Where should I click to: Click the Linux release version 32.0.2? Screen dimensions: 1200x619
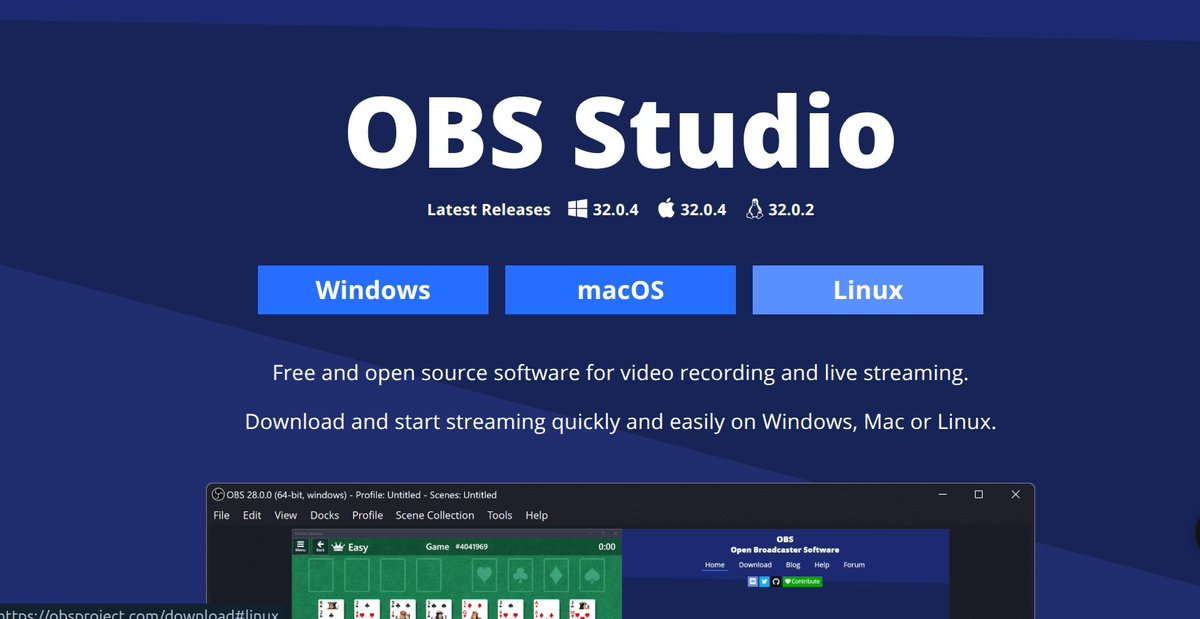[791, 210]
